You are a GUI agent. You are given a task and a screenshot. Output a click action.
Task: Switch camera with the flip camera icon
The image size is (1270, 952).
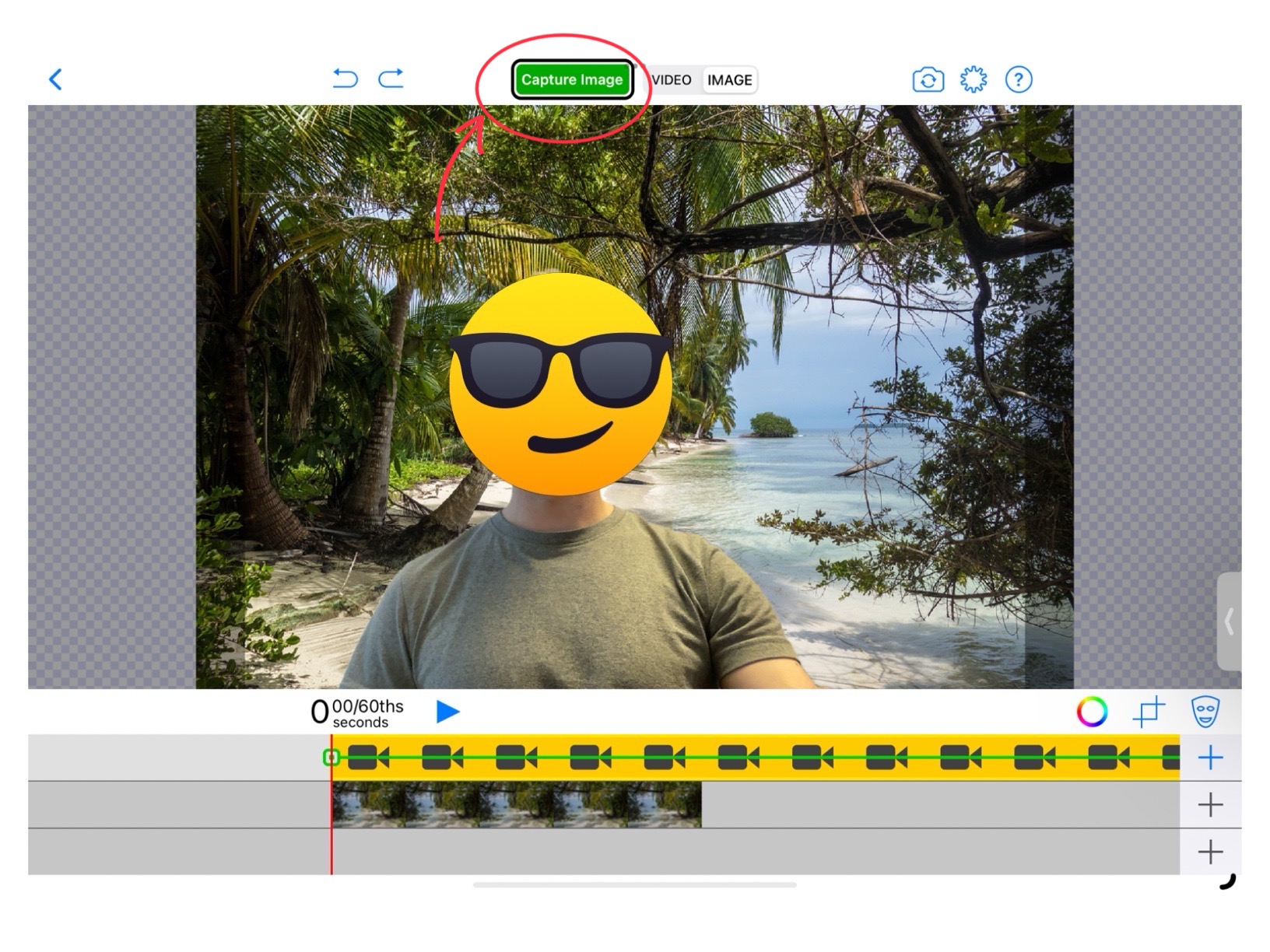click(928, 79)
